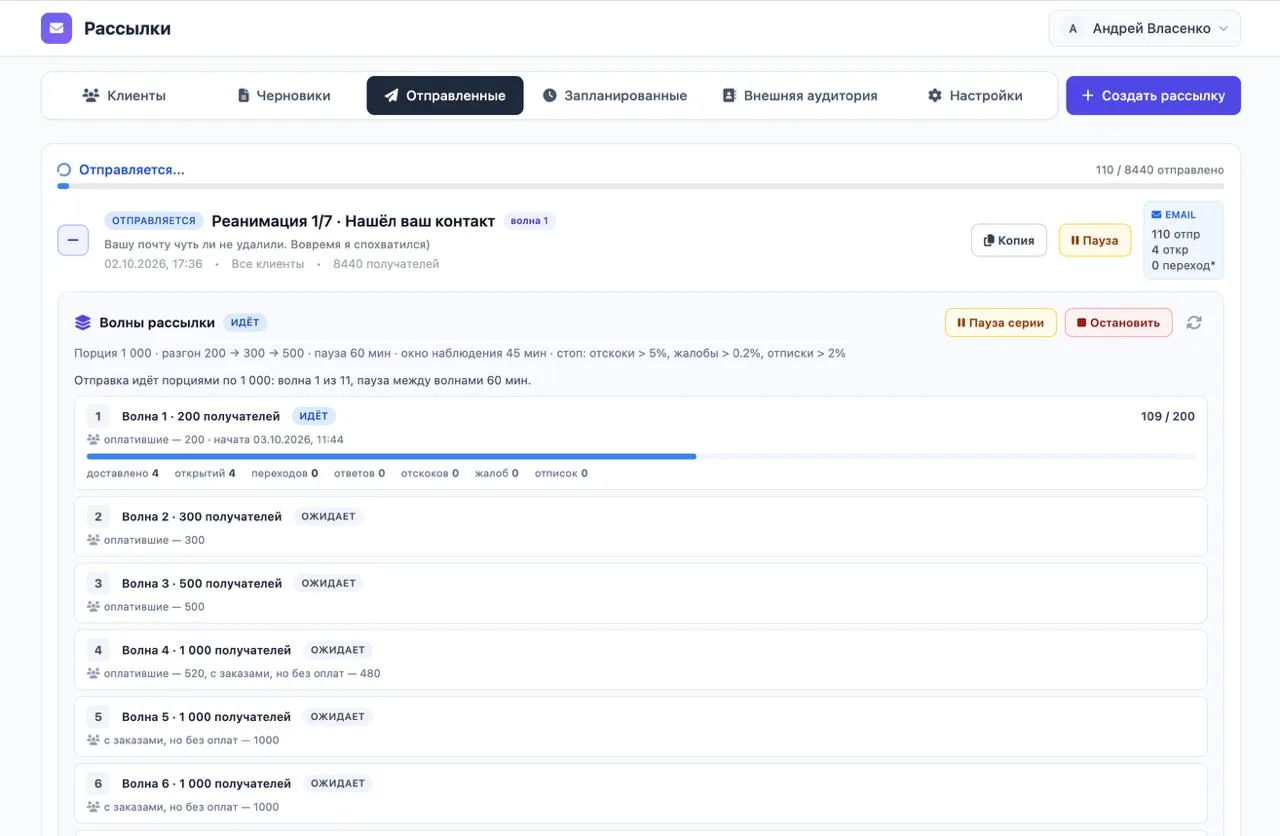Go to the Запланированные tab
This screenshot has width=1280, height=836.
[615, 96]
